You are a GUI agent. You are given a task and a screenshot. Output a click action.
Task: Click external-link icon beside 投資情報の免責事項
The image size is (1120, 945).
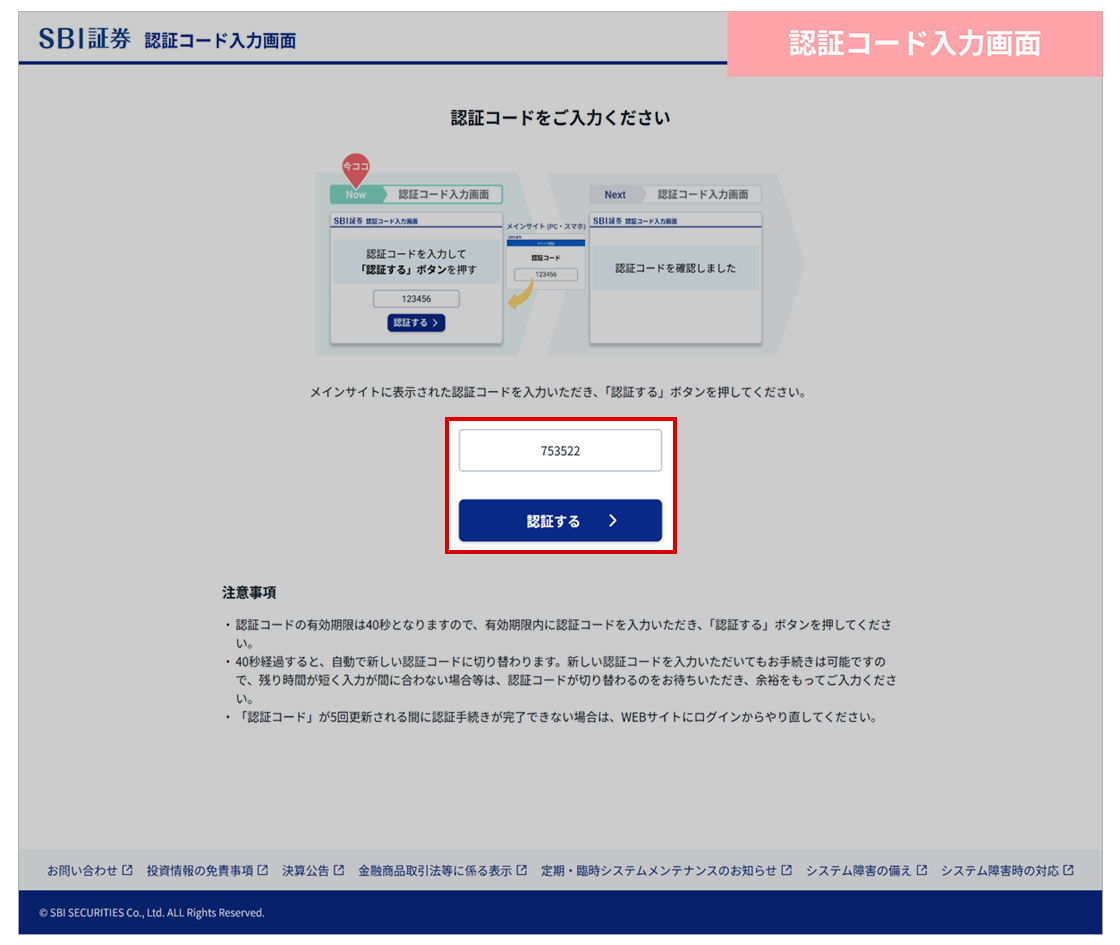coord(262,871)
